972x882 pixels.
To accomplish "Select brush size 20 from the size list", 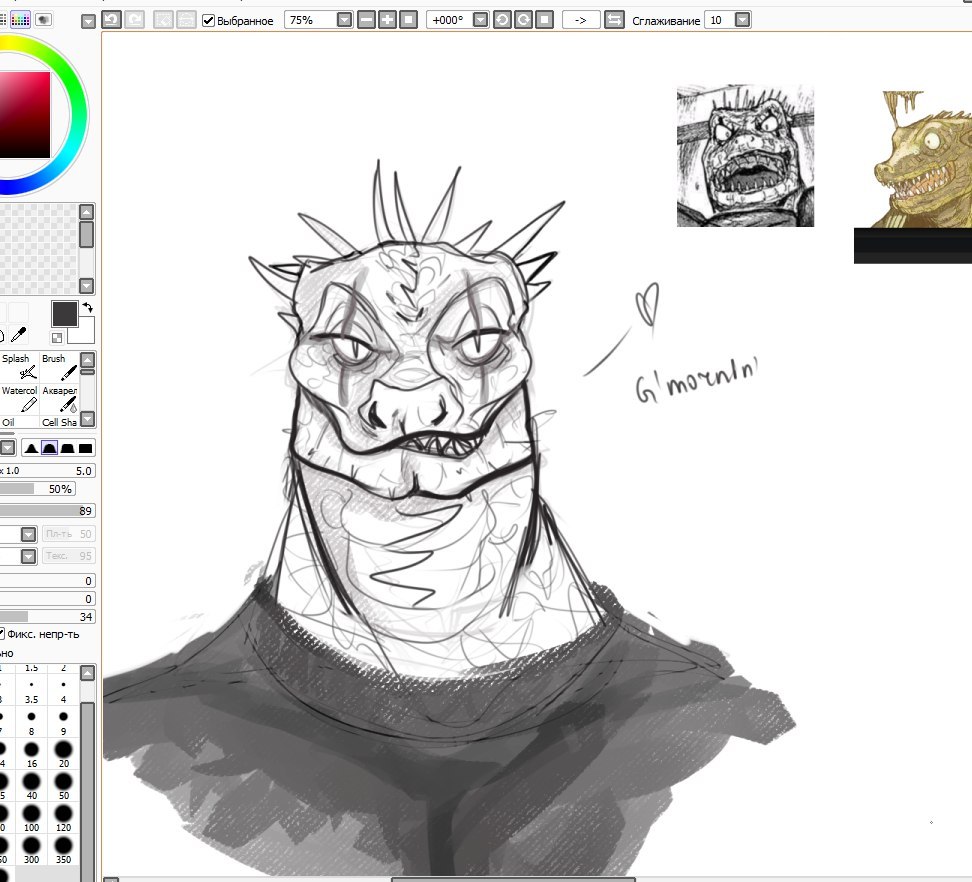I will pos(63,750).
